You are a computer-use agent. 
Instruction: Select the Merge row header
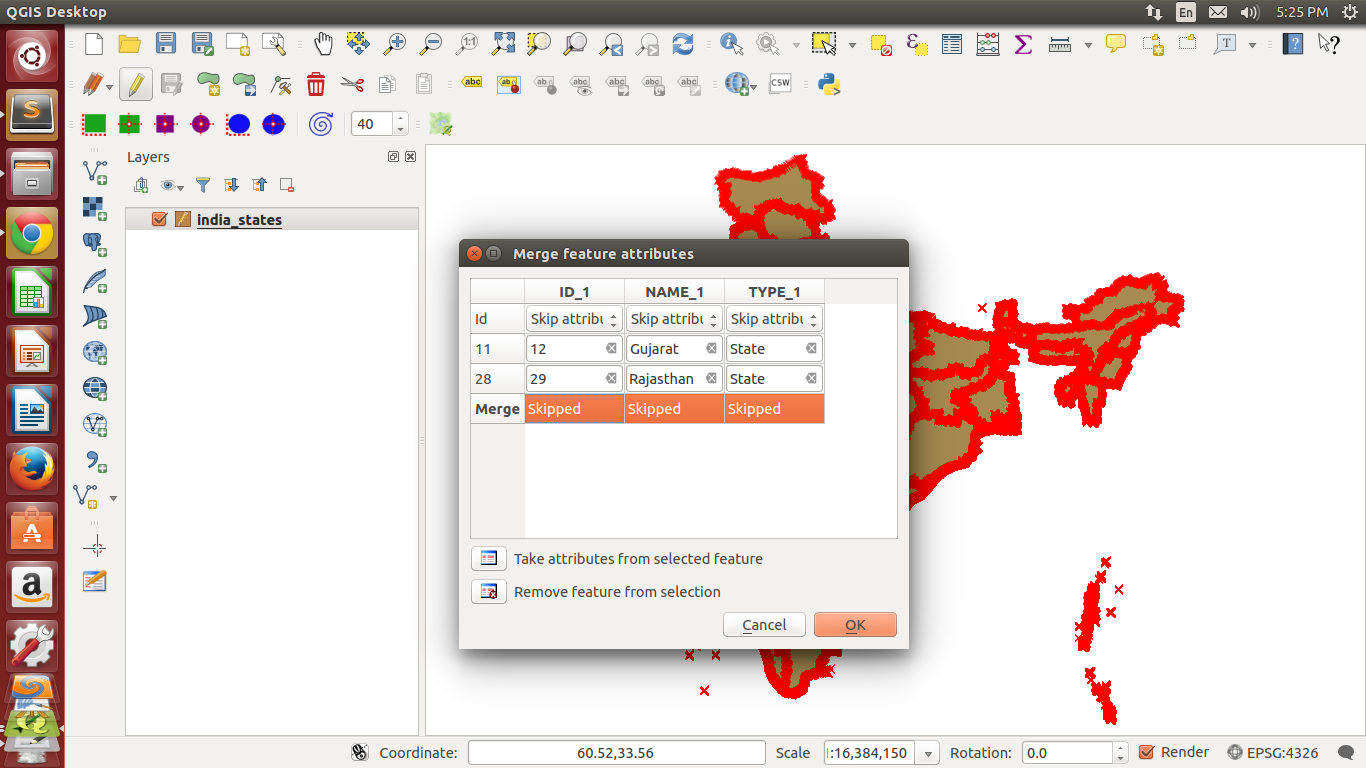tap(497, 409)
